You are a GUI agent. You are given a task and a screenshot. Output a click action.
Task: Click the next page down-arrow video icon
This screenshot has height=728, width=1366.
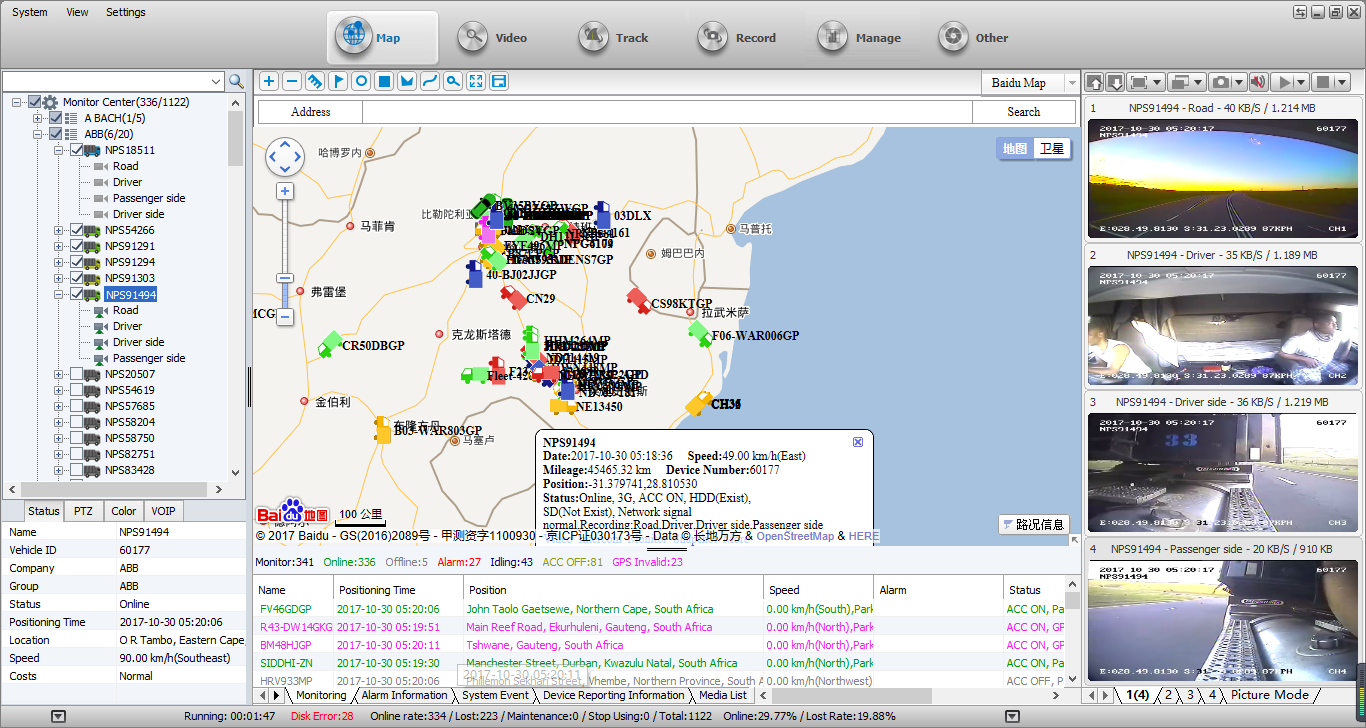(1113, 82)
